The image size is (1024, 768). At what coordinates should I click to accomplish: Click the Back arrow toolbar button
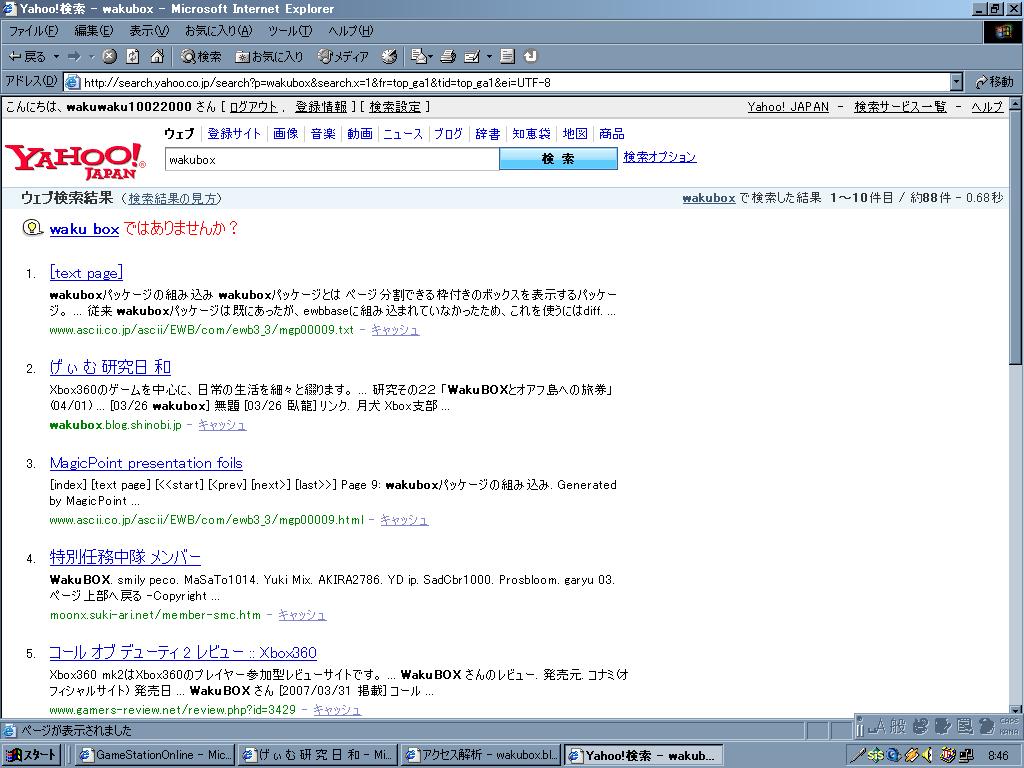pyautogui.click(x=27, y=57)
